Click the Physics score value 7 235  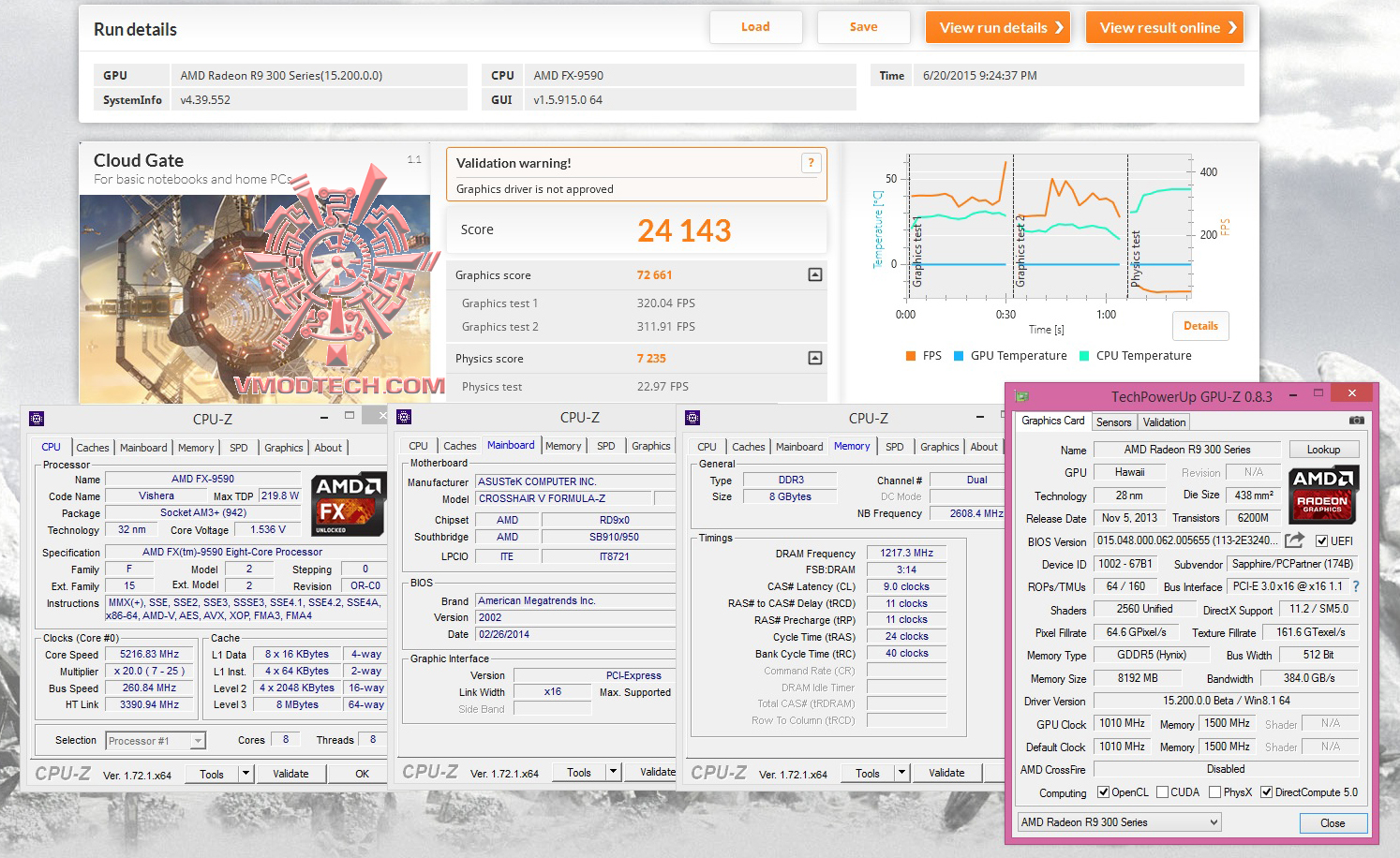651,358
